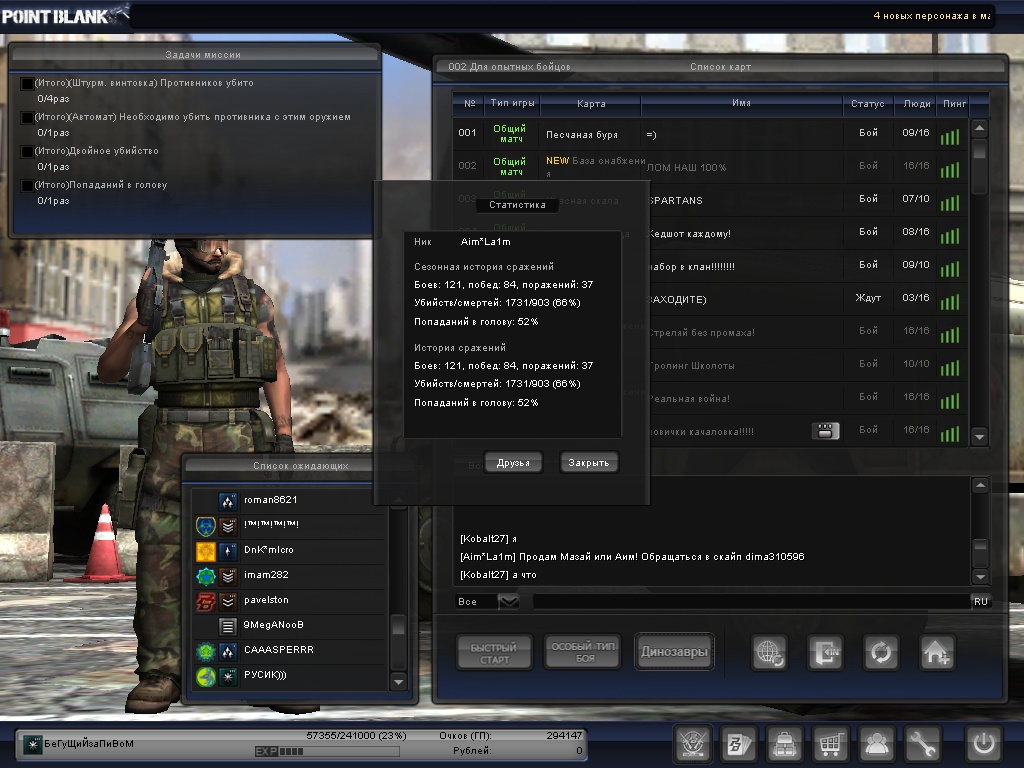Click the Друзья button in statistics dialog
The width and height of the screenshot is (1024, 768).
[x=513, y=463]
